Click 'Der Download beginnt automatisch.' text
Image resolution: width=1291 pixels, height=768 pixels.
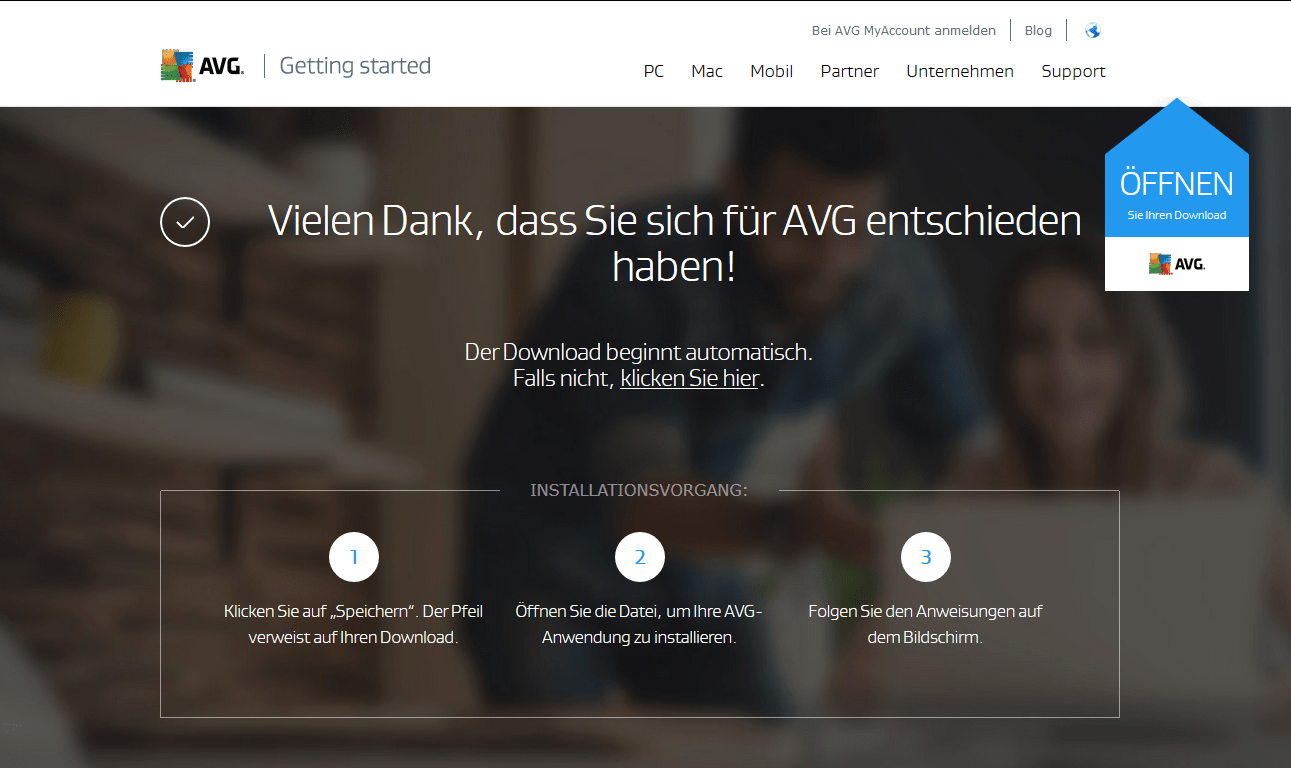click(x=639, y=352)
